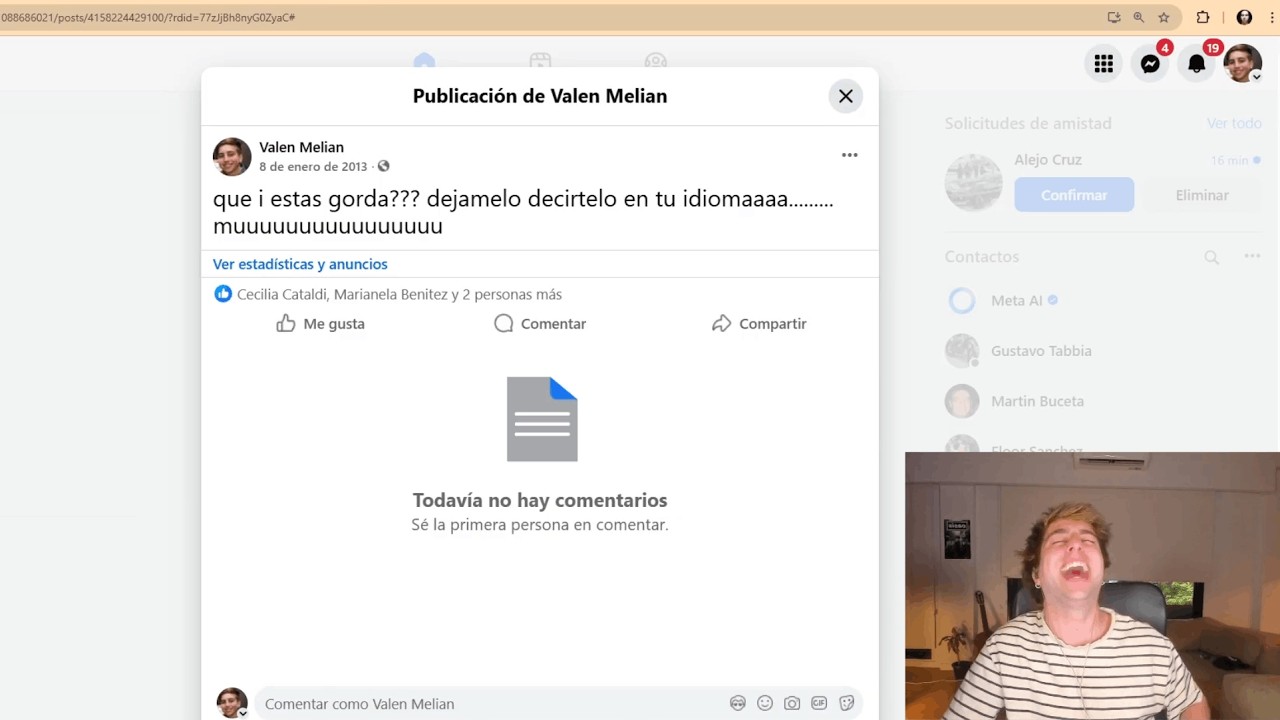The width and height of the screenshot is (1280, 720).
Task: Click the video tab icon in top bar
Action: click(540, 62)
